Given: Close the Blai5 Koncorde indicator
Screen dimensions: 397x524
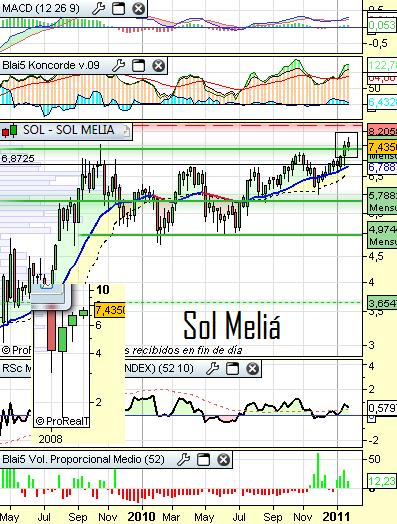Looking at the screenshot, I should (x=159, y=66).
